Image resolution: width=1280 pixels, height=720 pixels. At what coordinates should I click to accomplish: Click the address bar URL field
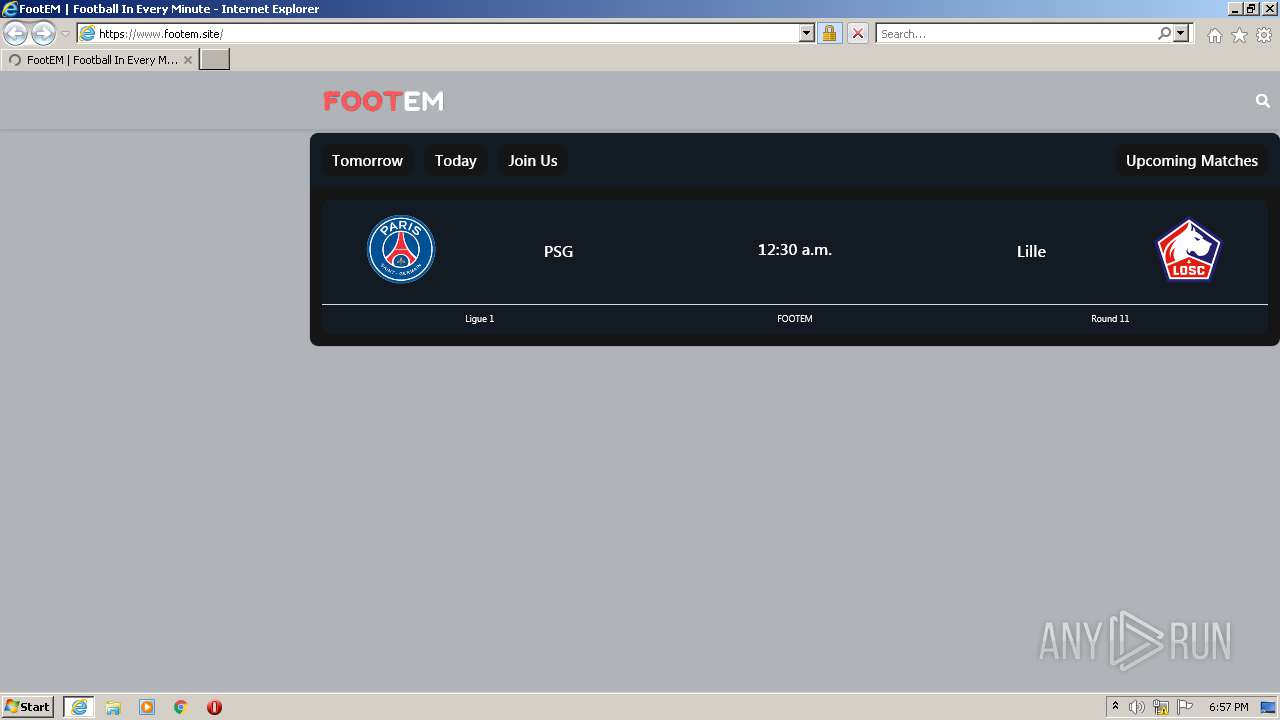448,34
